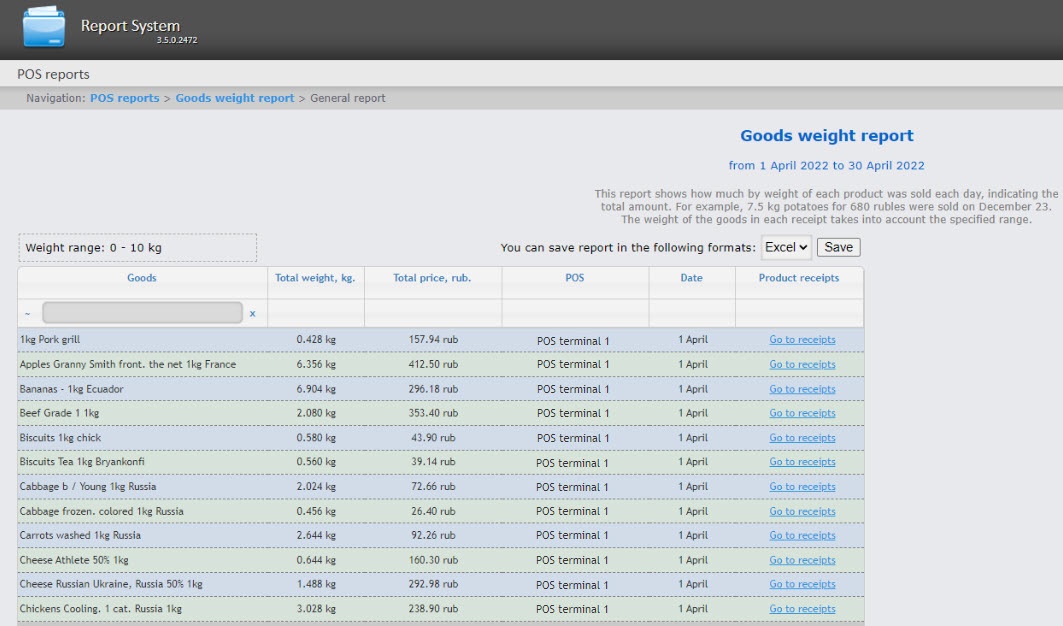Go to receipts for Biscuits Tea Bryankonfi
Screen dimensions: 1063x626
point(802,462)
